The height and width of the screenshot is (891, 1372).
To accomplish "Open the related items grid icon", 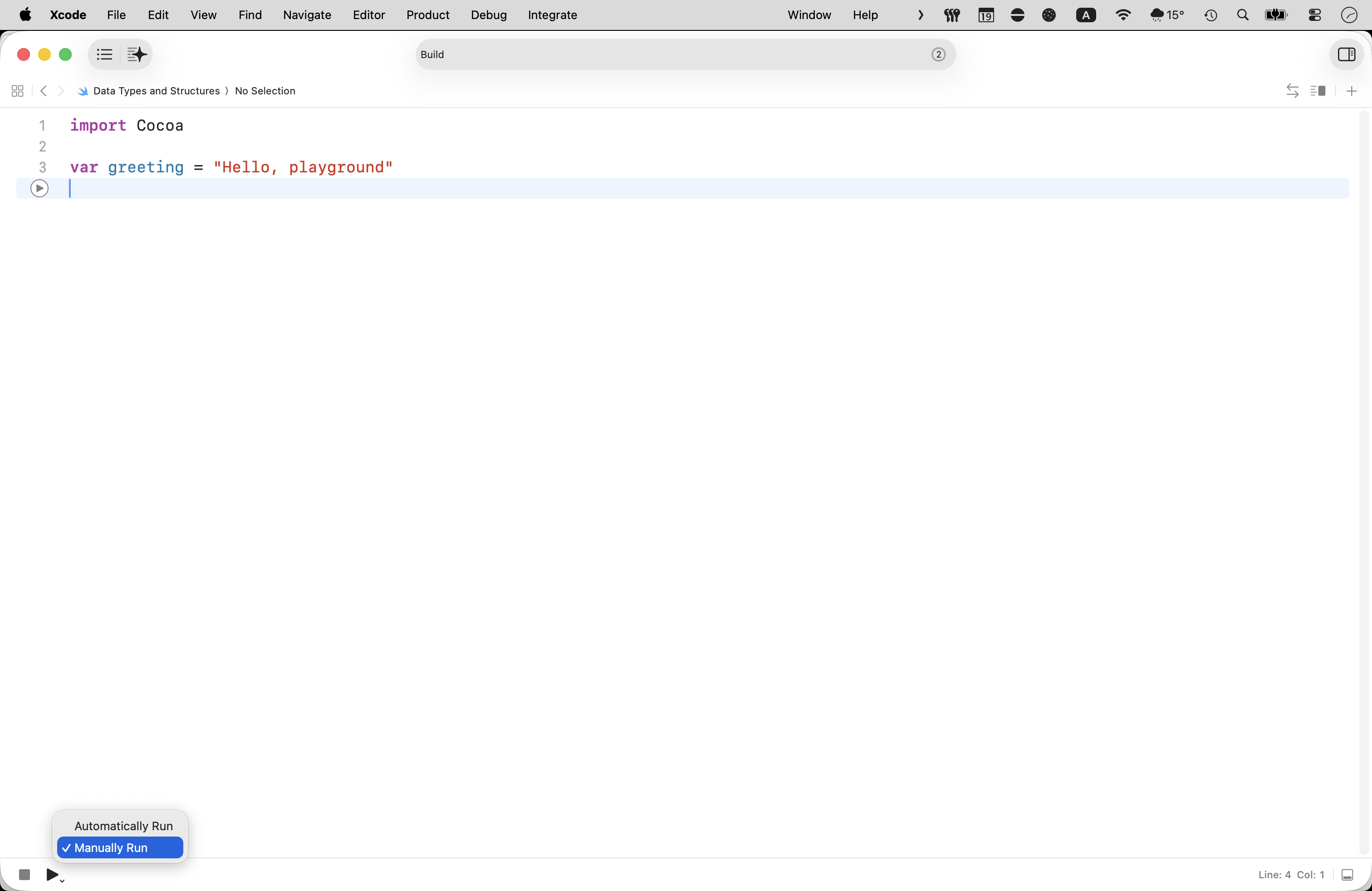I will point(17,91).
